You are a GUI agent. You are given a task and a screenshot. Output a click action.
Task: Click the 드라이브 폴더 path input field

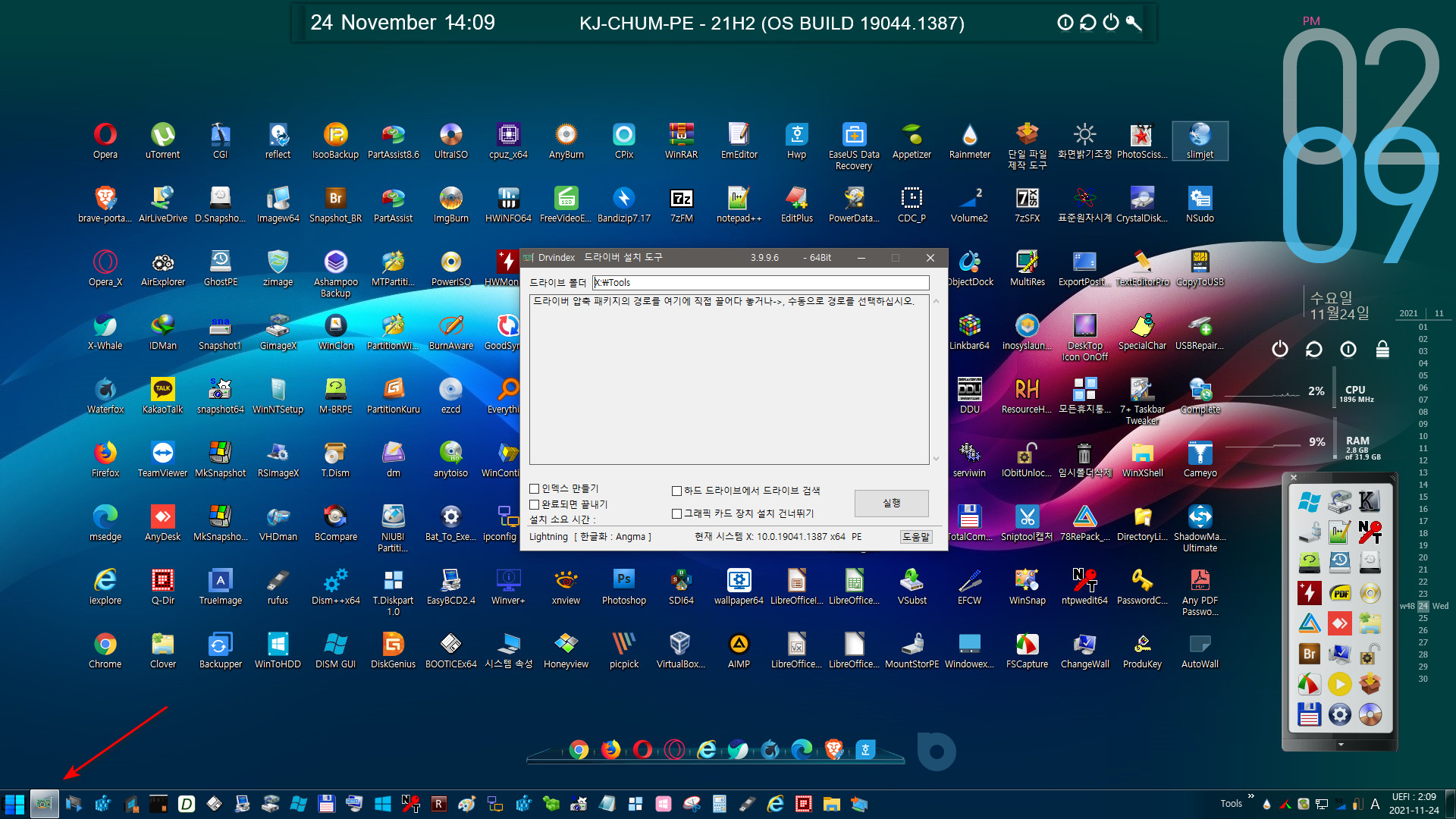click(x=761, y=283)
